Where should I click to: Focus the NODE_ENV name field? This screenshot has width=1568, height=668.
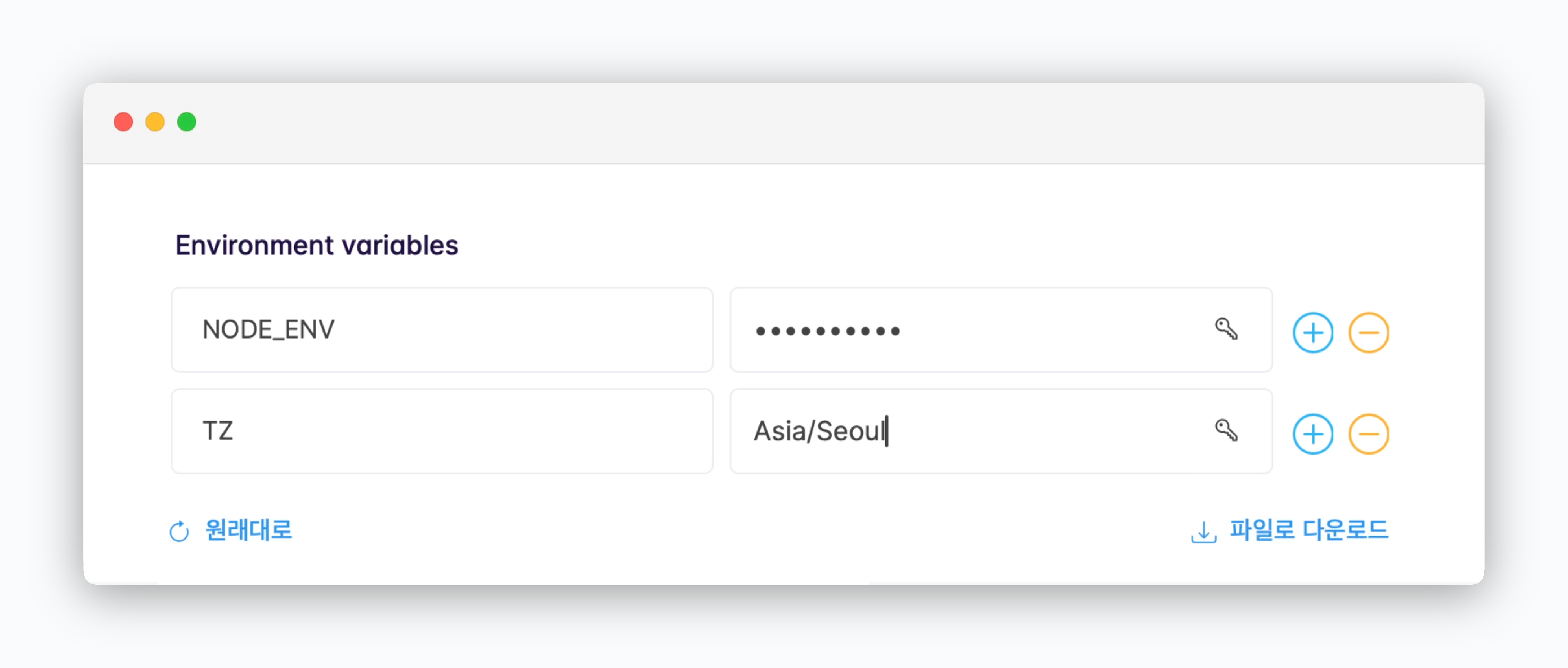442,329
